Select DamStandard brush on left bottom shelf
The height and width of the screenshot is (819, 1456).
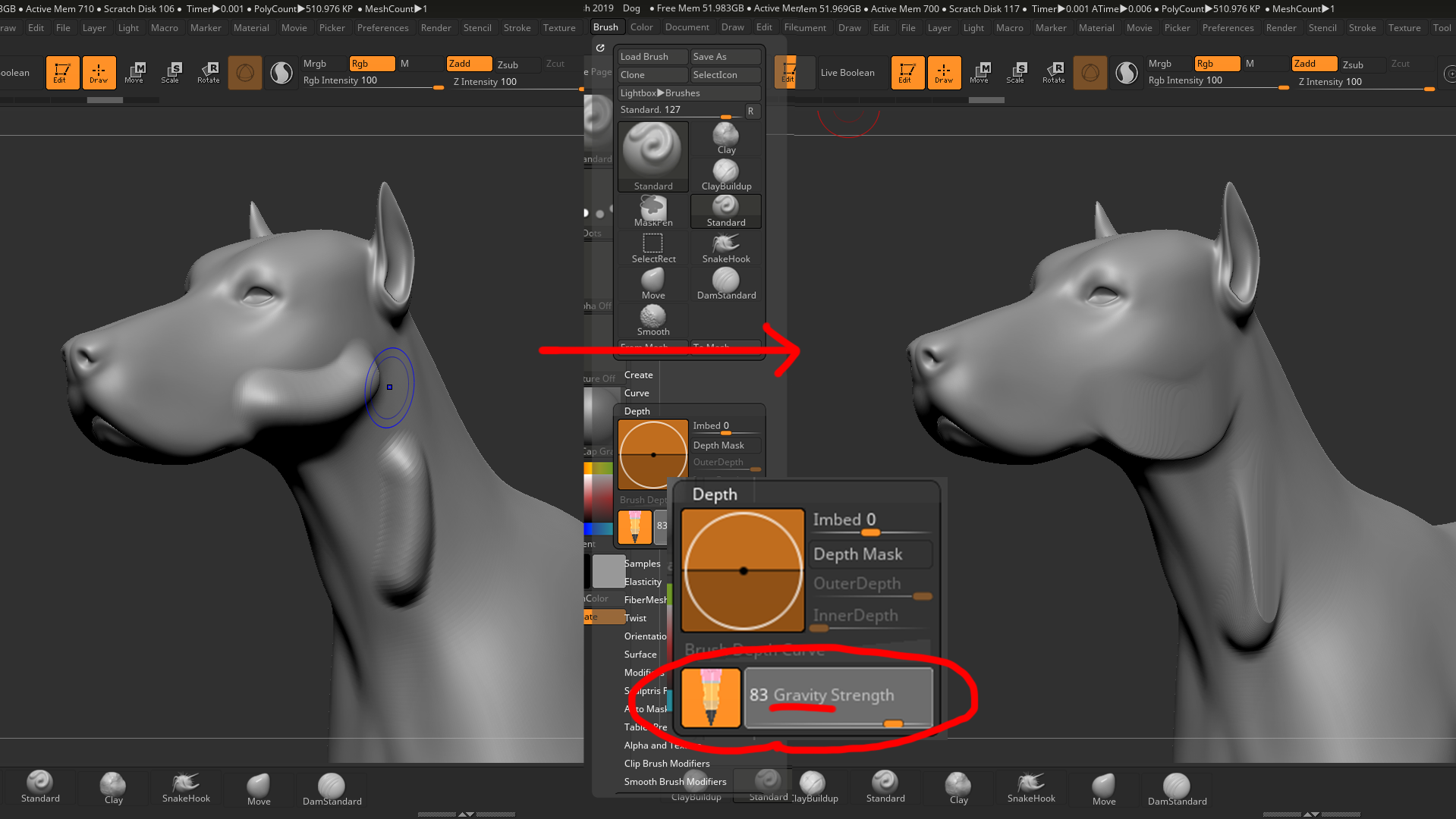click(x=332, y=789)
